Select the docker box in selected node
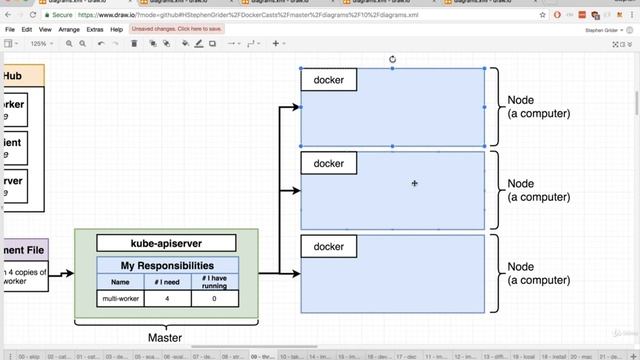 point(329,80)
